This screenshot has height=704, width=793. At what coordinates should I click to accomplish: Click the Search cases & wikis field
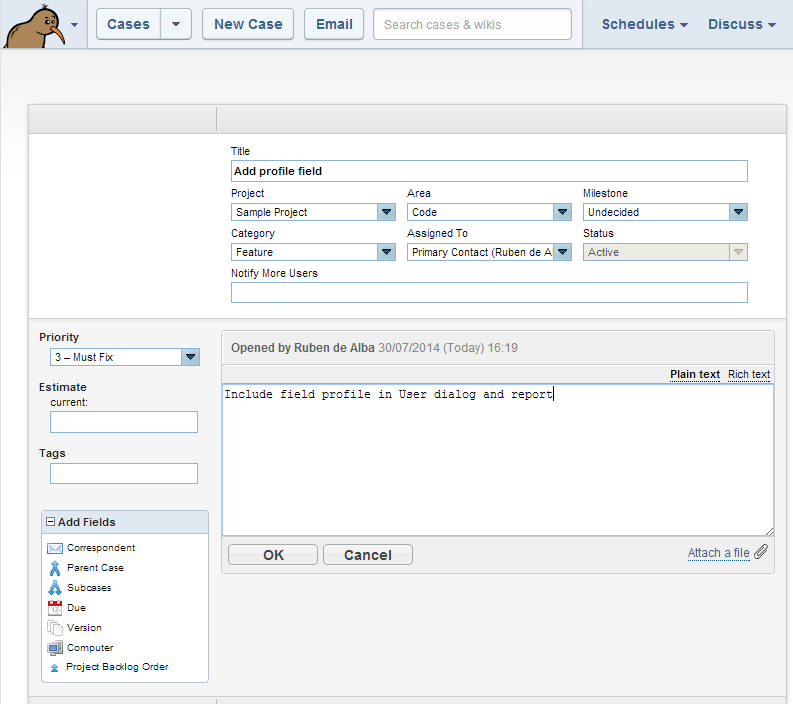(x=472, y=24)
